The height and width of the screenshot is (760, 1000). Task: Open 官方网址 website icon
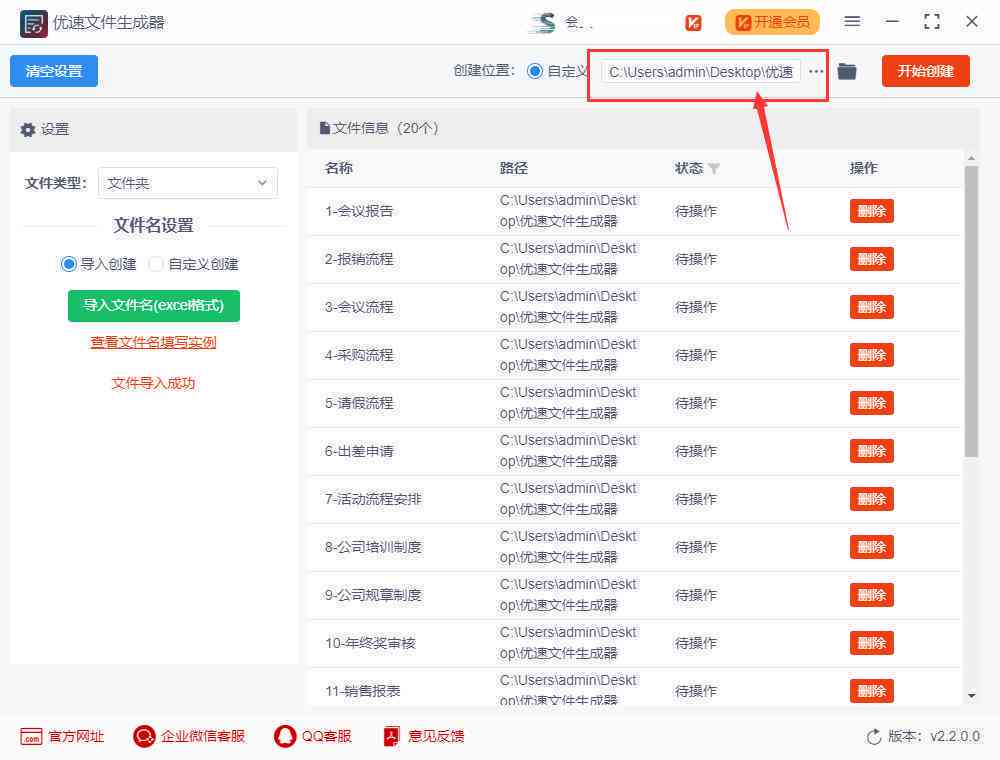(x=31, y=736)
